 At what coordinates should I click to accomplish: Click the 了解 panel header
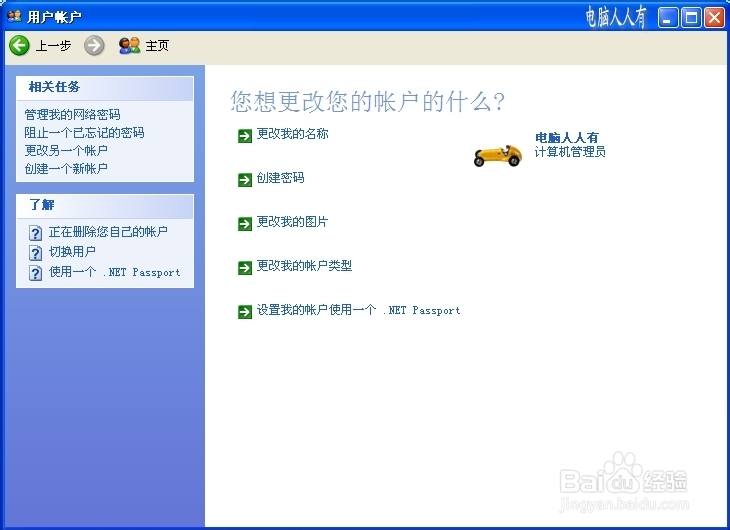click(x=105, y=206)
